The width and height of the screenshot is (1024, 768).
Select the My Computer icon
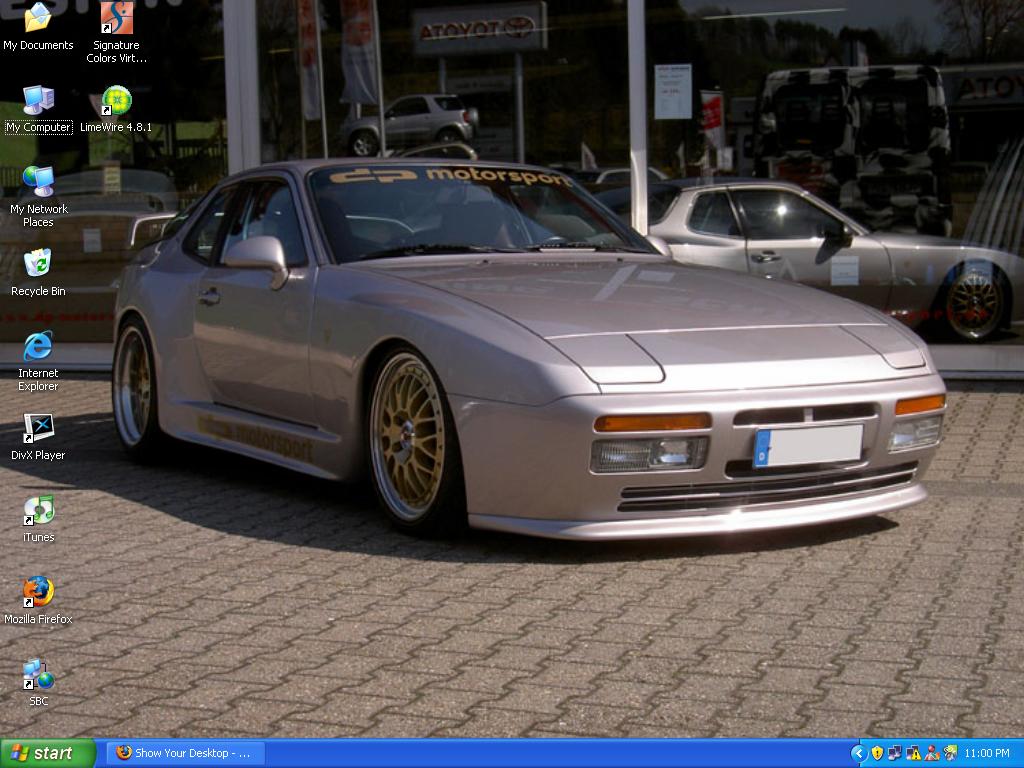[x=38, y=100]
